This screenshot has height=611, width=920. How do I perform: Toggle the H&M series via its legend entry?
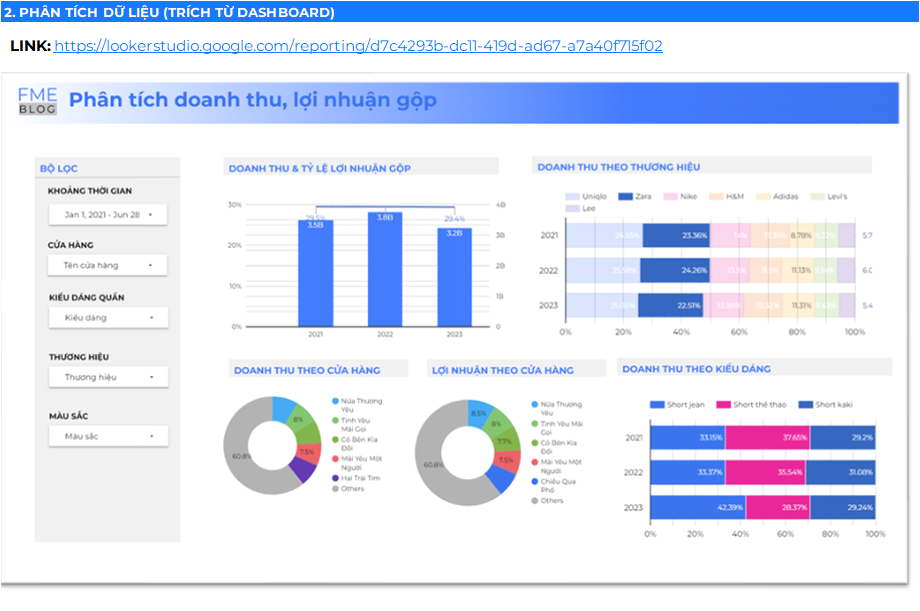715,196
